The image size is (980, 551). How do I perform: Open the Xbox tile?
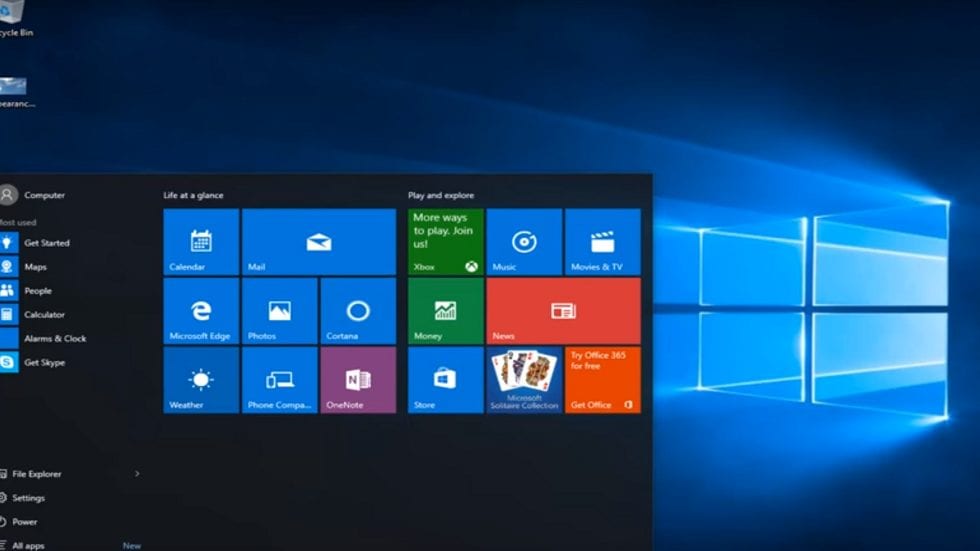[445, 241]
